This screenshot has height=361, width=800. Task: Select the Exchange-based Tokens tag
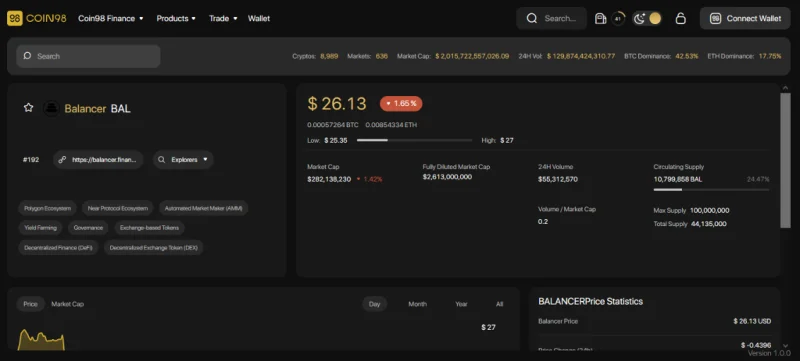pos(149,228)
